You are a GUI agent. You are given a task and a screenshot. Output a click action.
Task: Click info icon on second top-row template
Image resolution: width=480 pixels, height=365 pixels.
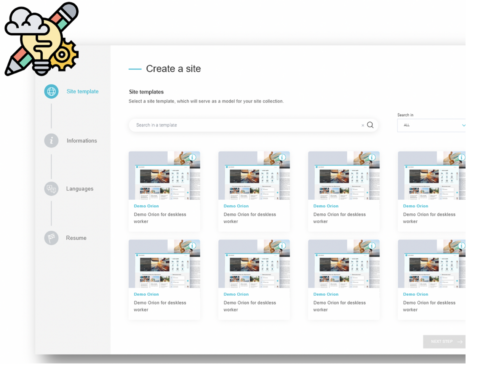282,157
